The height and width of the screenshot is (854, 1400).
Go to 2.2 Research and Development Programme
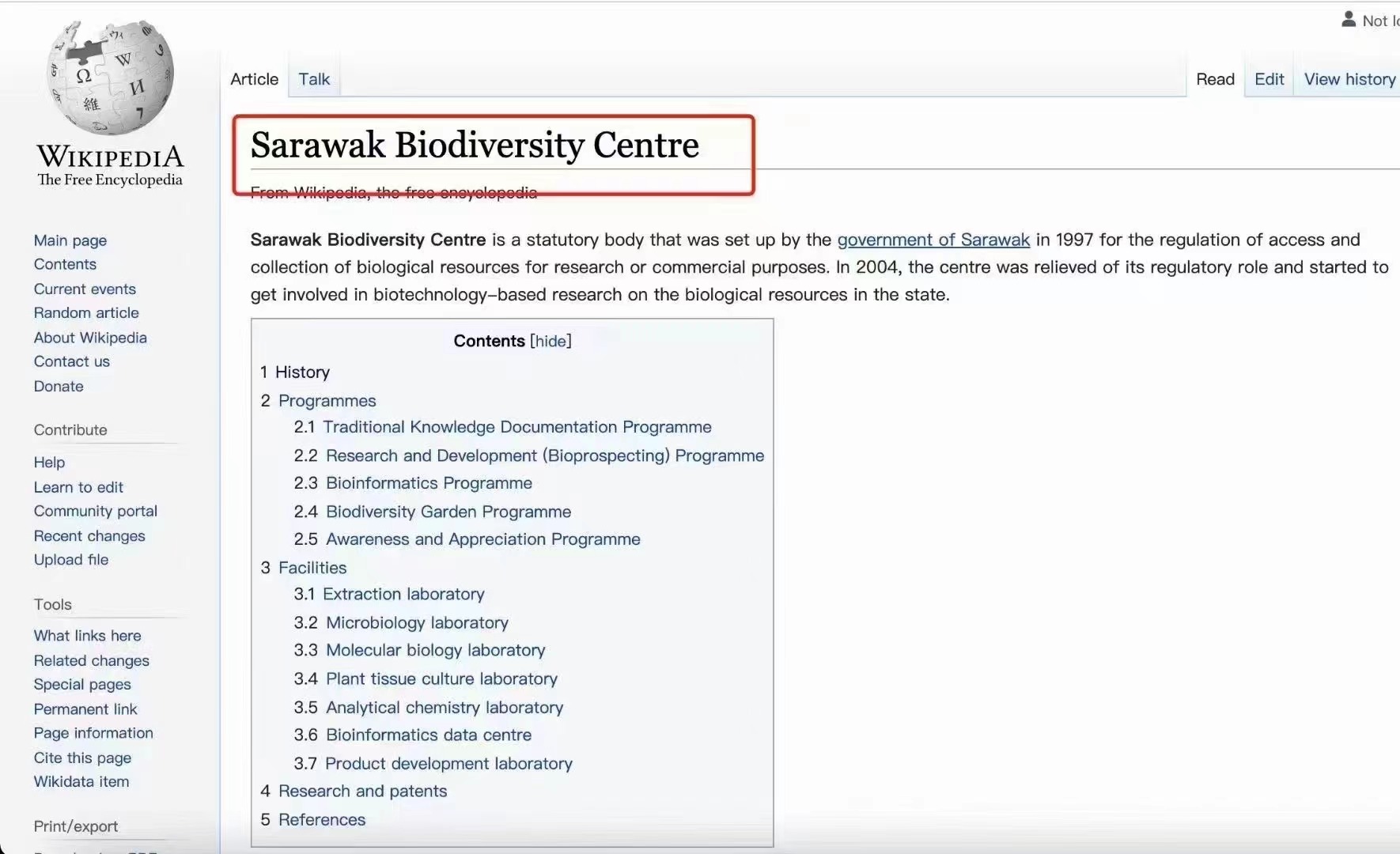coord(529,455)
